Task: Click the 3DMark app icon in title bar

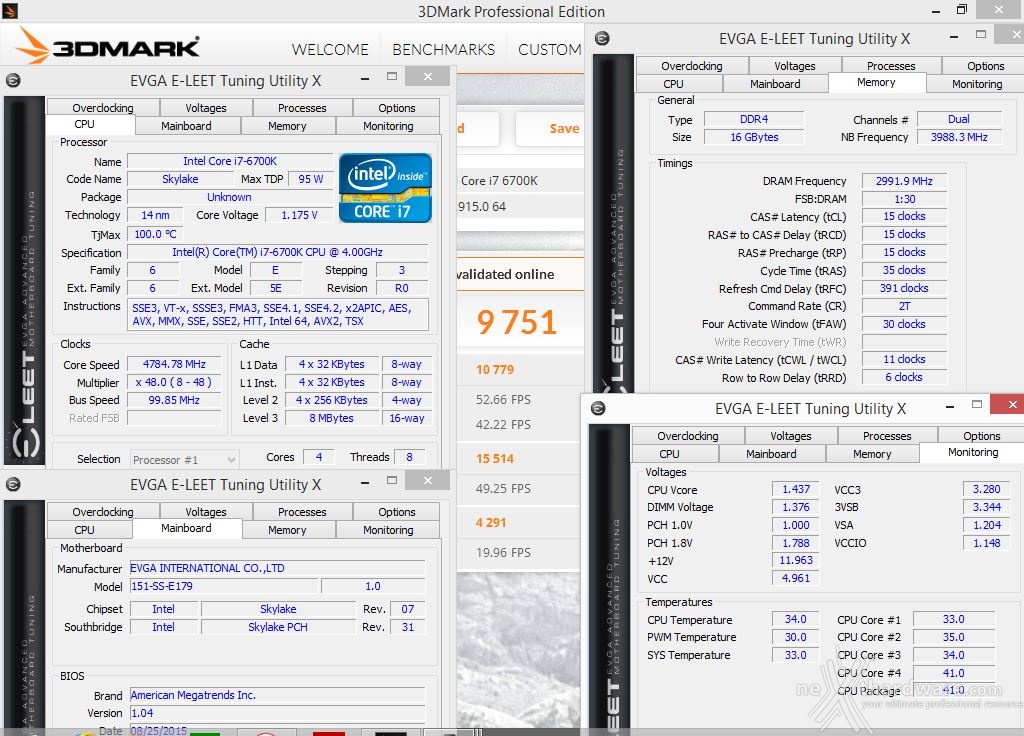Action: [9, 10]
